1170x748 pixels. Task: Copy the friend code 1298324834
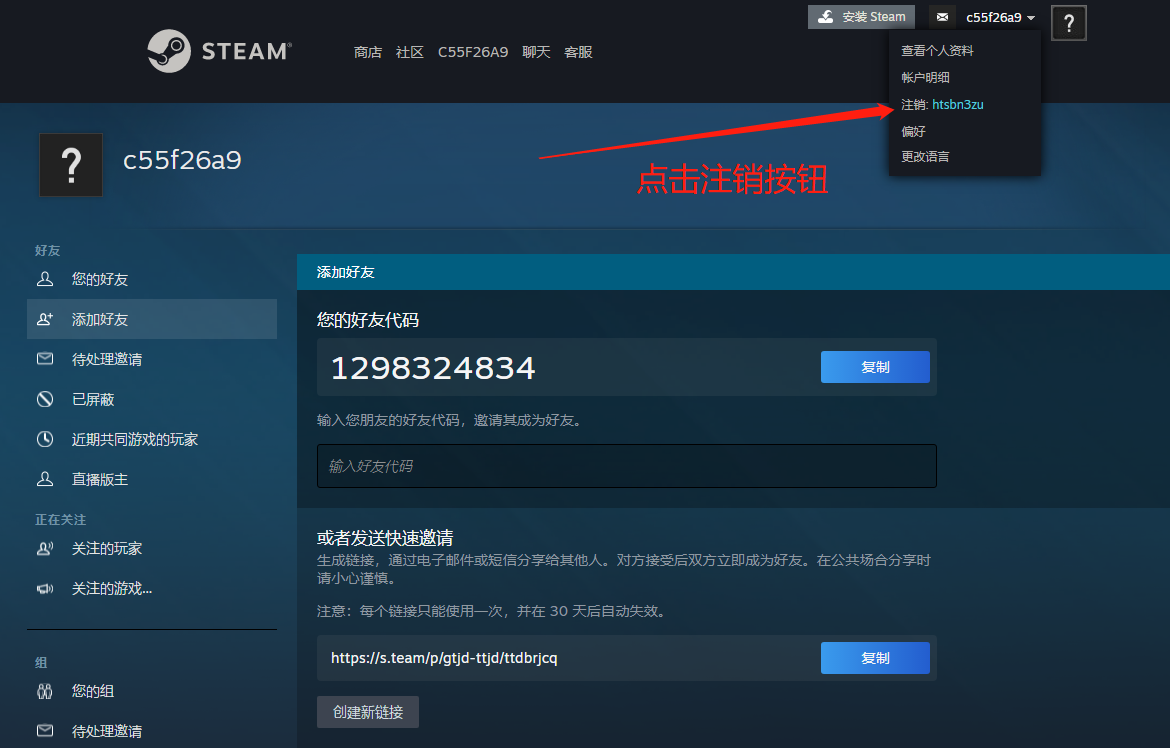tap(875, 367)
